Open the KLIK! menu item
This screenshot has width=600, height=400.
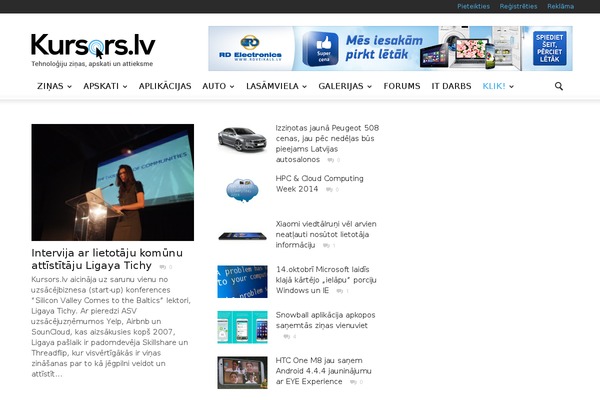pyautogui.click(x=494, y=86)
